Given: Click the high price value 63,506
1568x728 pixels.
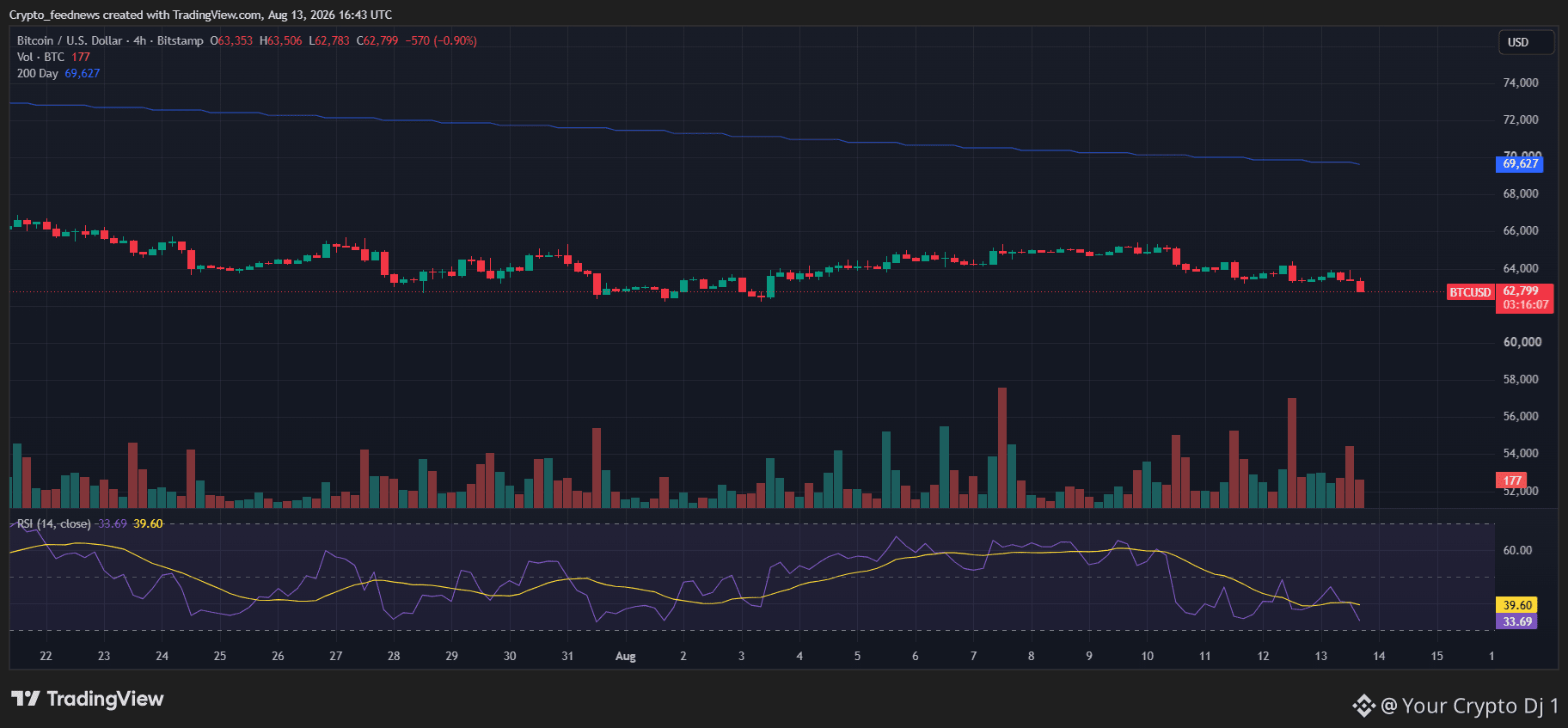Looking at the screenshot, I should coord(285,40).
